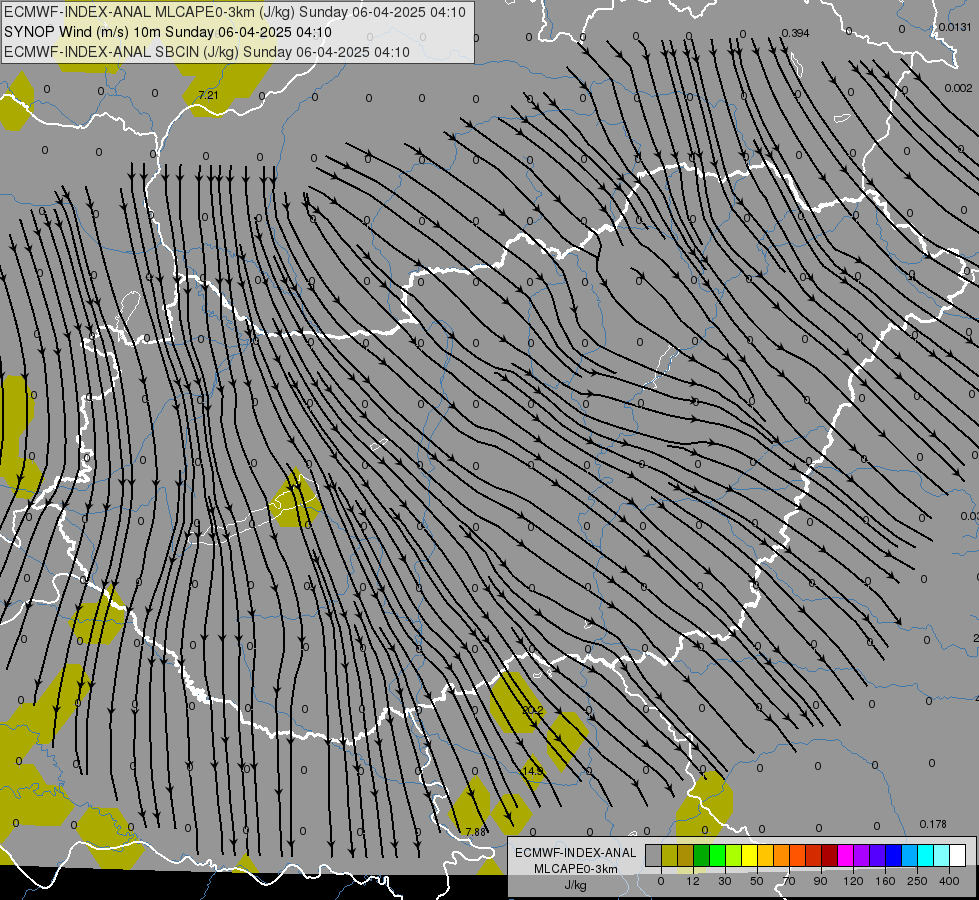The width and height of the screenshot is (979, 900).
Task: Click the legend tick label 30
Action: (724, 881)
